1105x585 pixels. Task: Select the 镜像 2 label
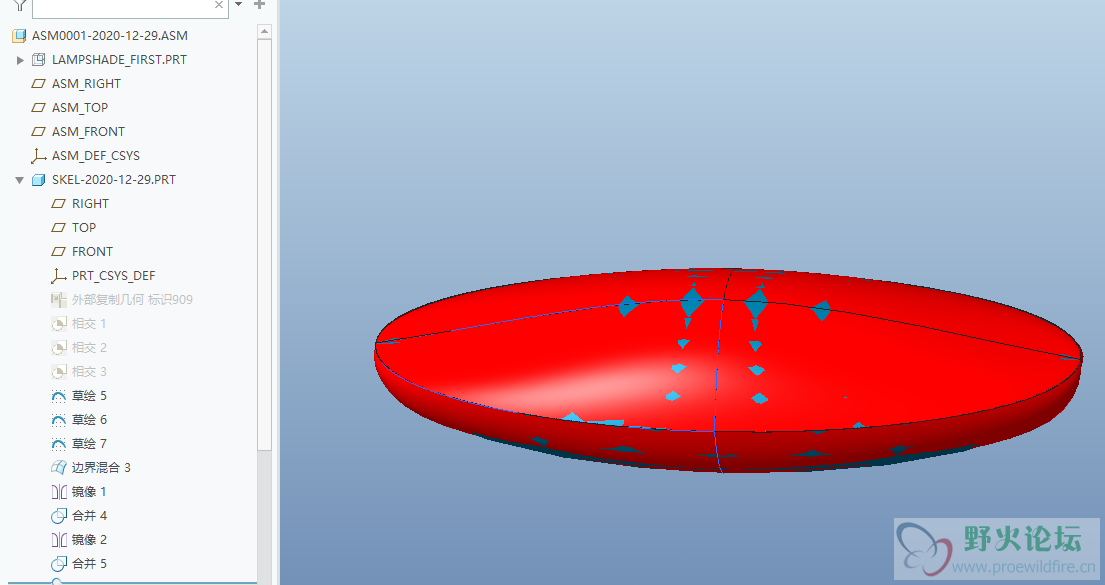(x=89, y=539)
